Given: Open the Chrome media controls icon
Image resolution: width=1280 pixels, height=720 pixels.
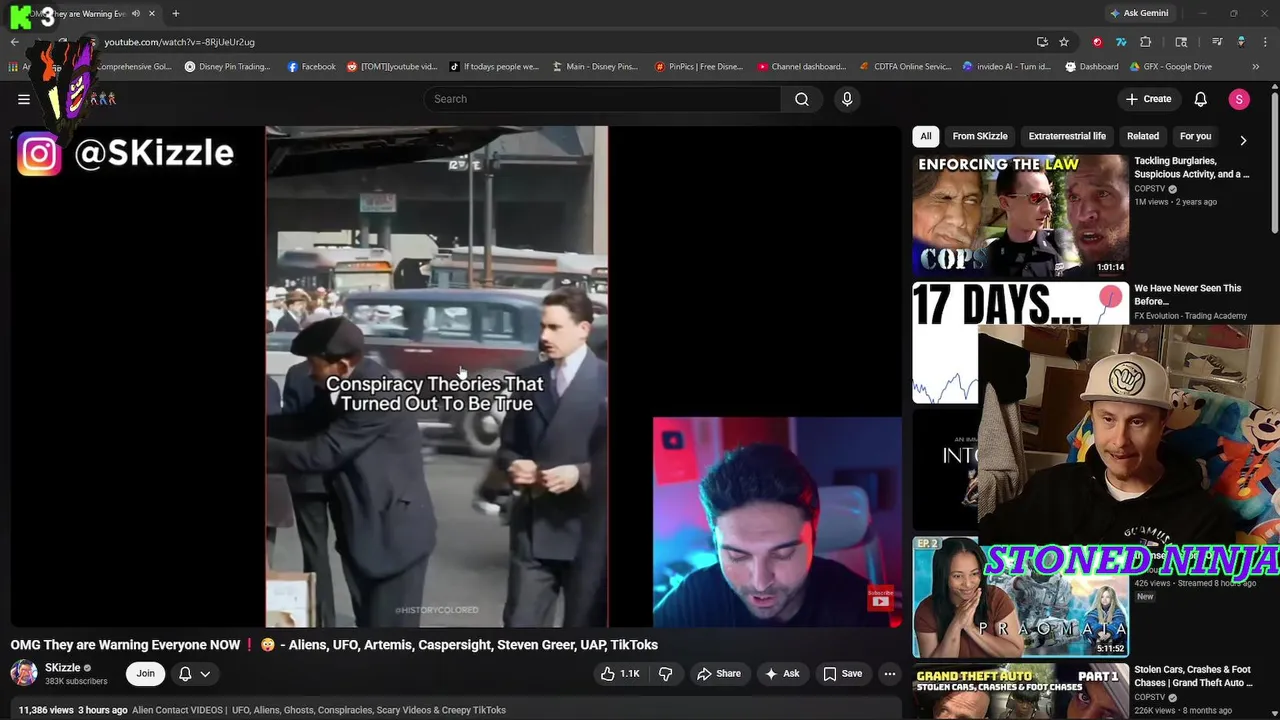Looking at the screenshot, I should [1217, 42].
